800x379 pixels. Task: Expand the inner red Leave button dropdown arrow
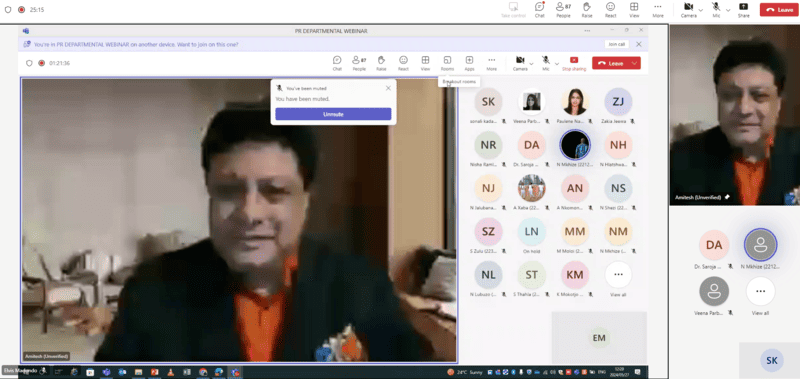point(635,63)
